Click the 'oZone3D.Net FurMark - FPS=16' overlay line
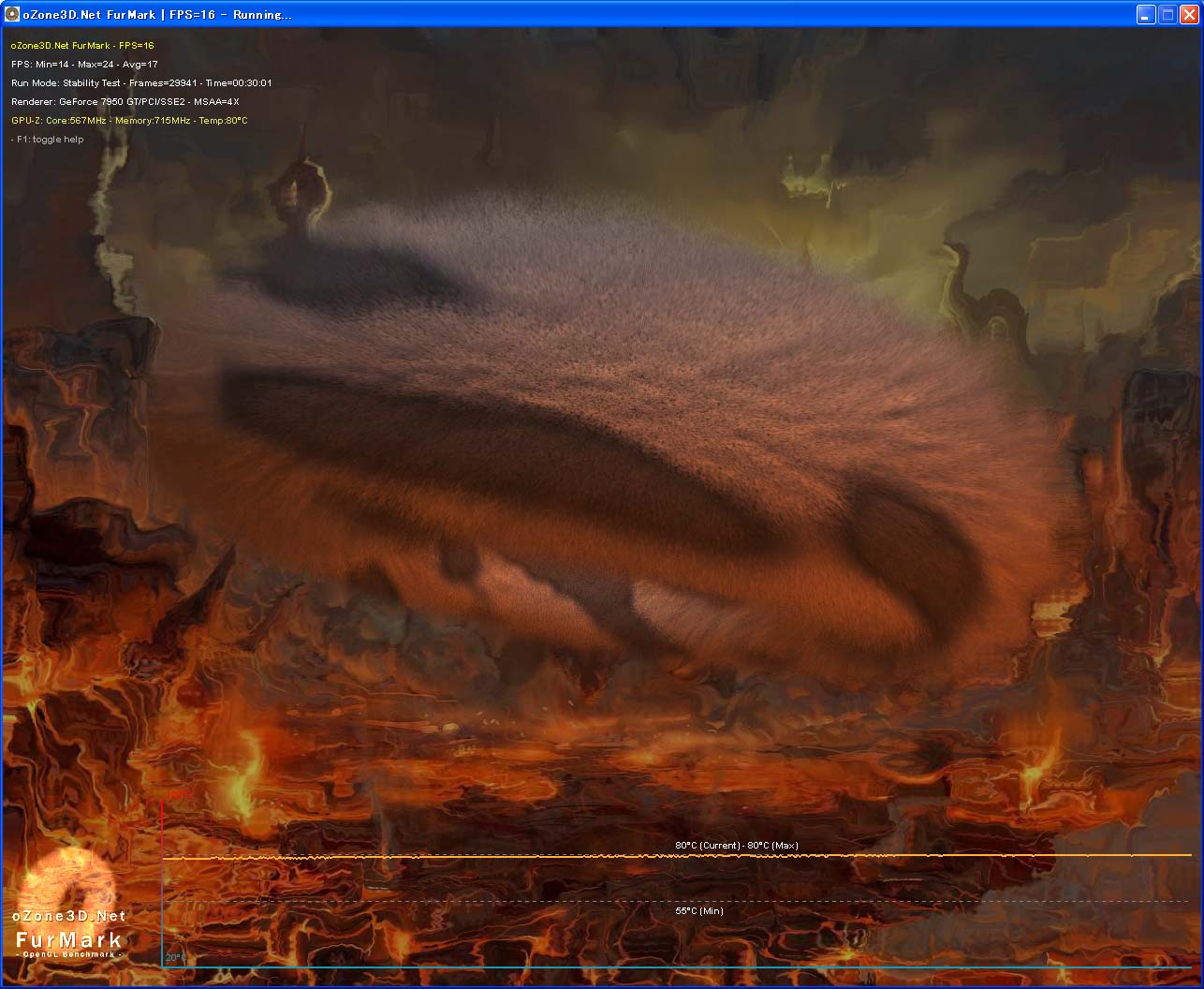 pos(82,45)
